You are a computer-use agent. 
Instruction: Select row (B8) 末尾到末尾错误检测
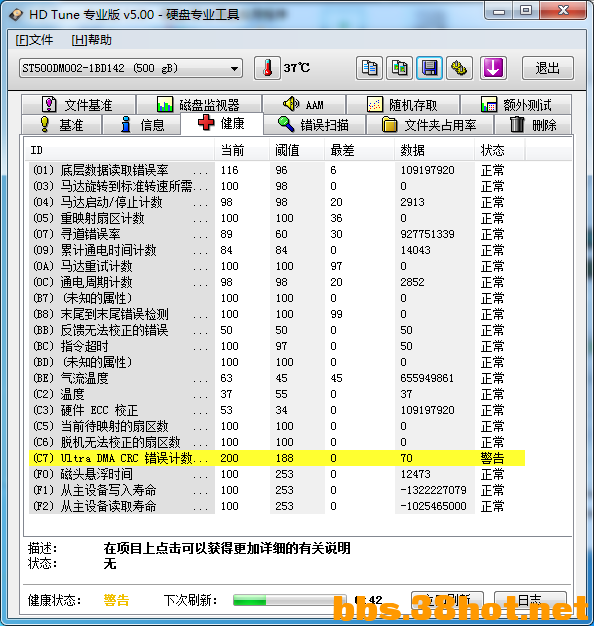277,314
